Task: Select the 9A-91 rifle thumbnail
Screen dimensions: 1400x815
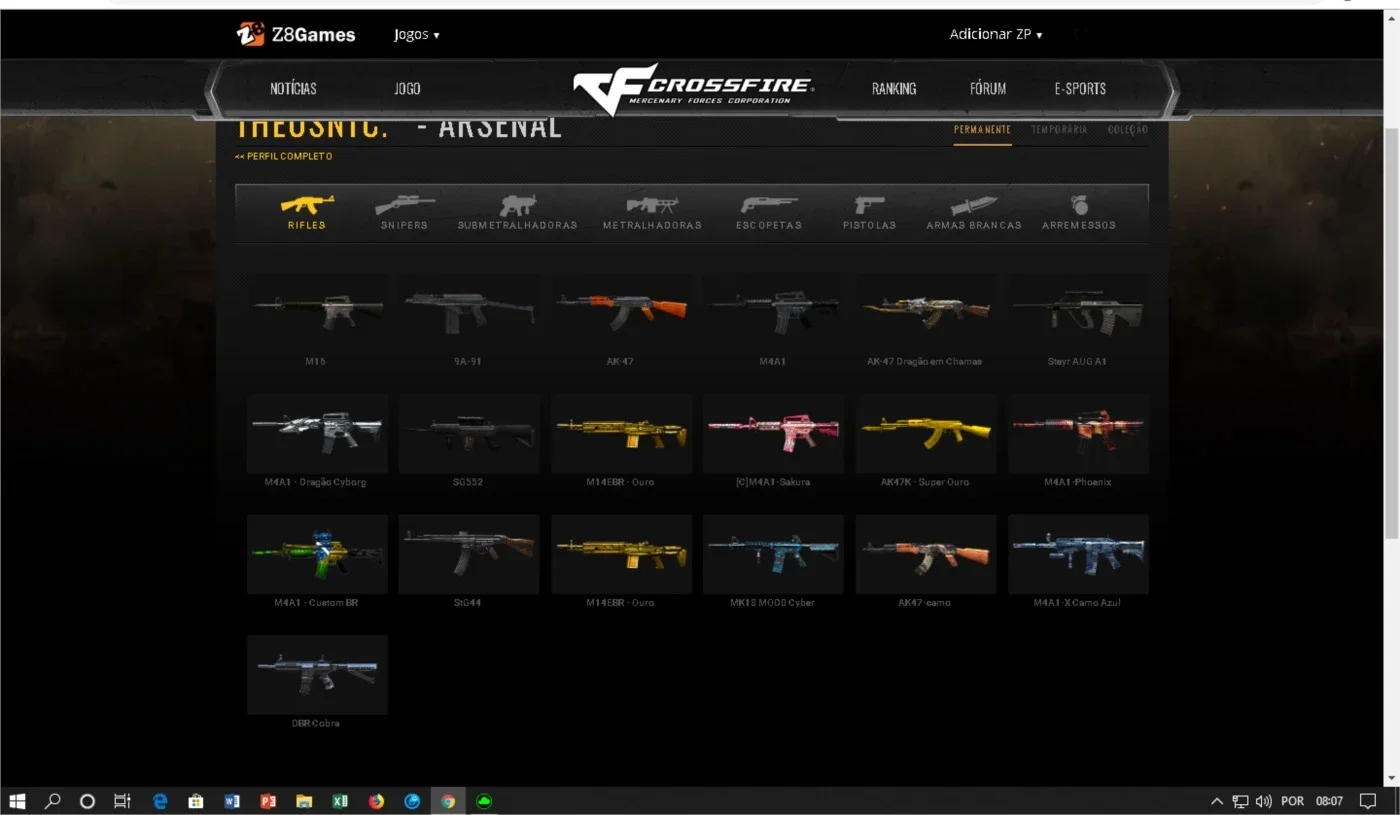Action: click(469, 312)
